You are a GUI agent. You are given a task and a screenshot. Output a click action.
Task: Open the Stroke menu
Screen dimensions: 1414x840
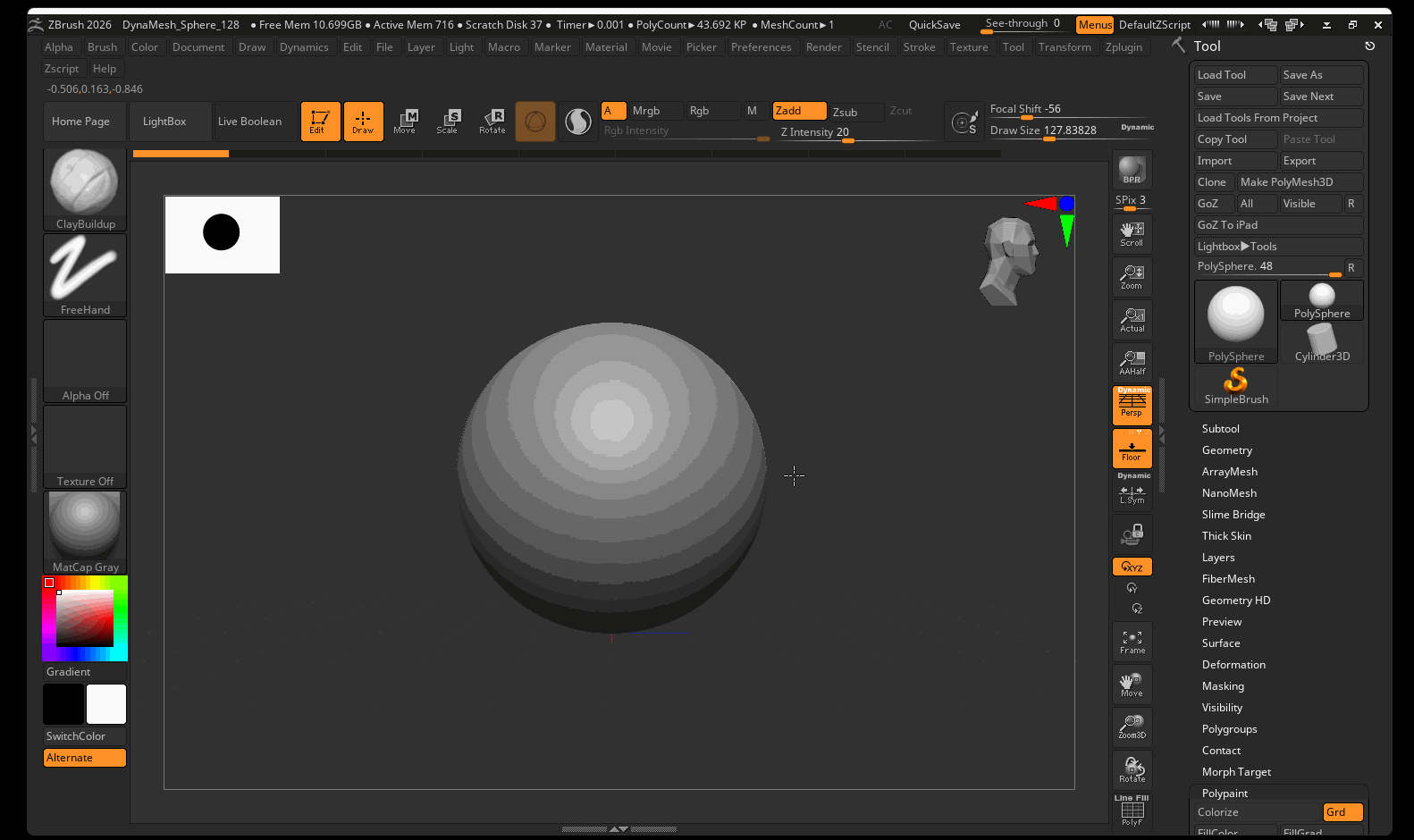[919, 47]
